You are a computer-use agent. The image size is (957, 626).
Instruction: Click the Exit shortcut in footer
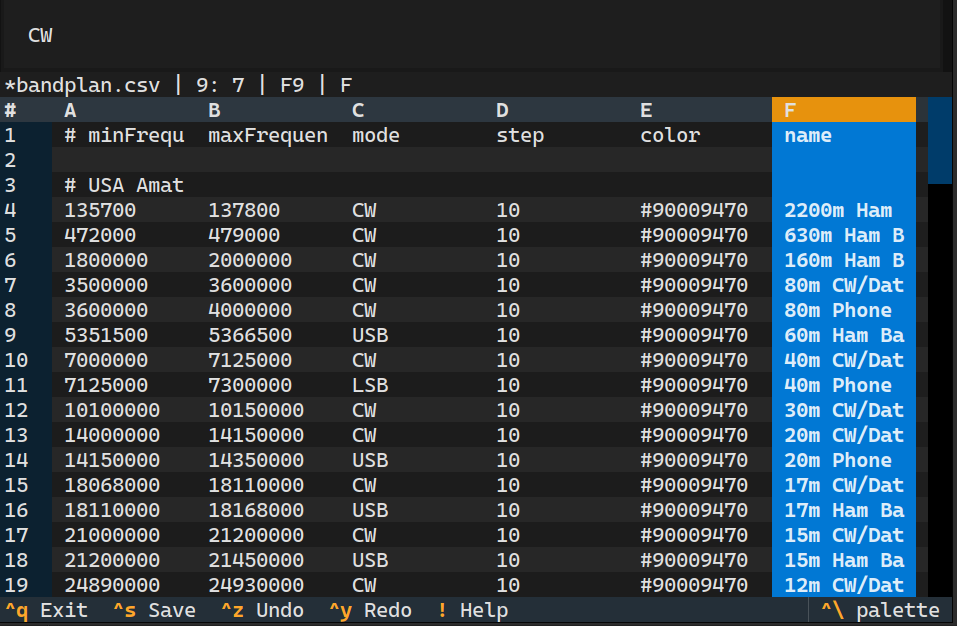click(x=46, y=610)
